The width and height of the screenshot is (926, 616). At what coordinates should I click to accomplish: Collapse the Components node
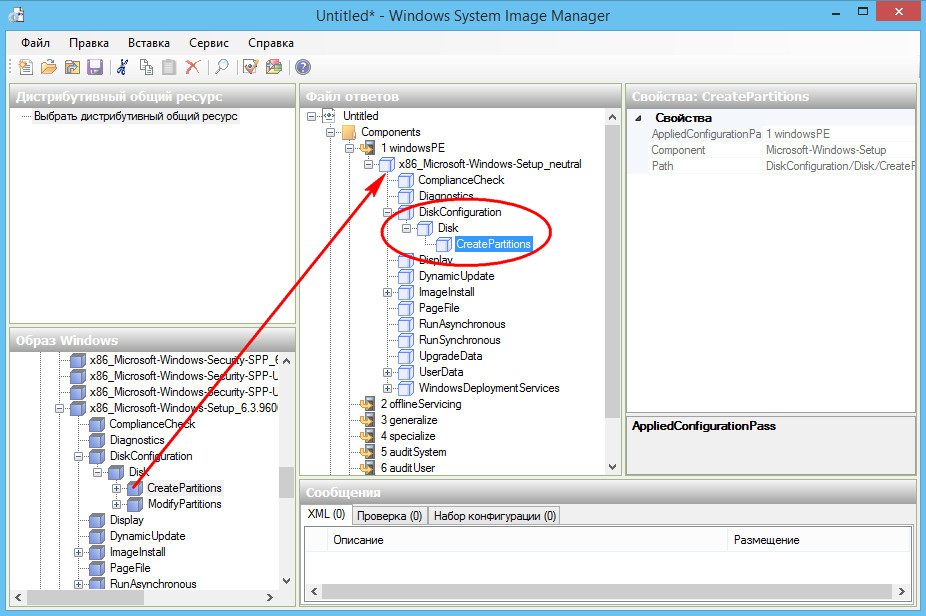330,132
